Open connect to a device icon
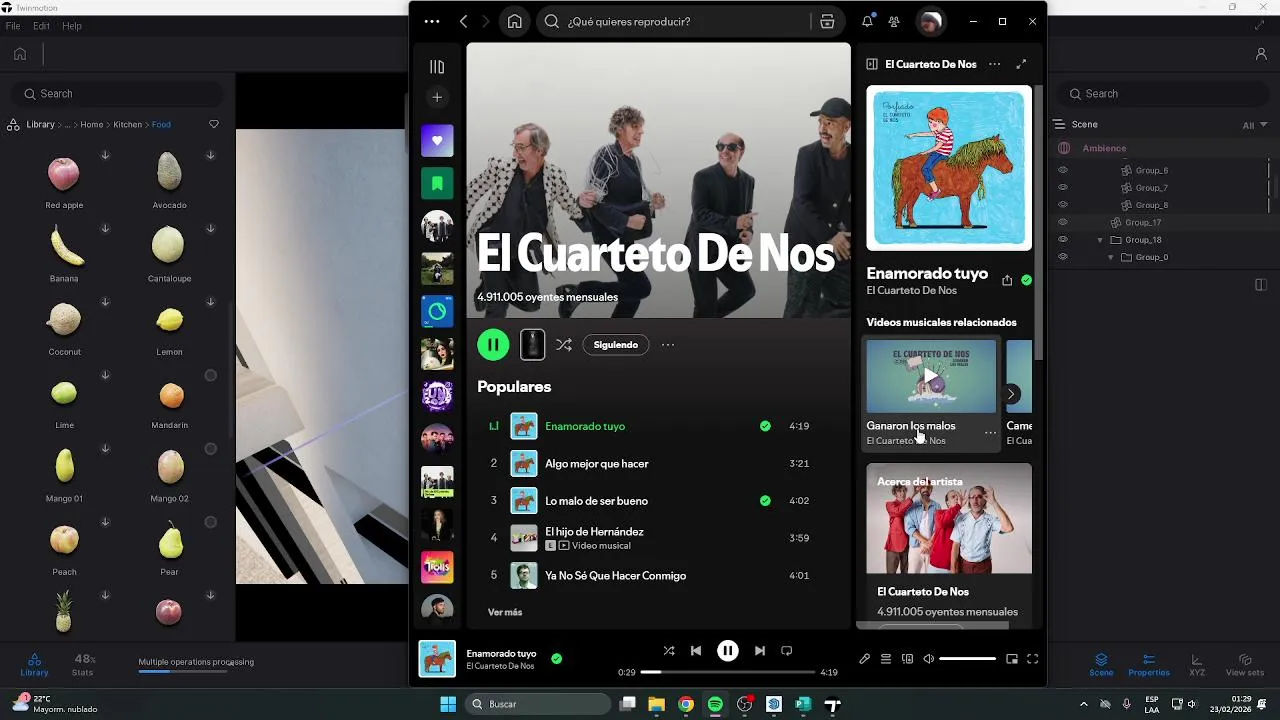Viewport: 1280px width, 720px height. pos(907,659)
